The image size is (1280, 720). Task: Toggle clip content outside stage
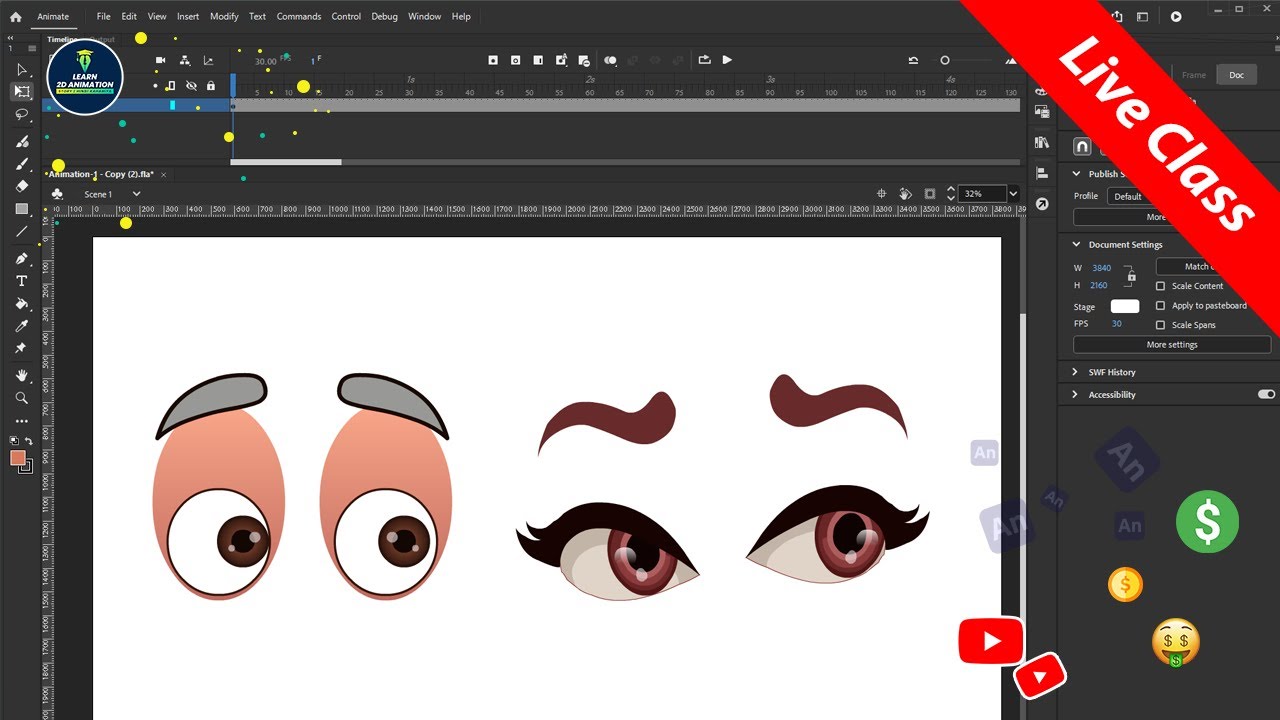tap(930, 194)
